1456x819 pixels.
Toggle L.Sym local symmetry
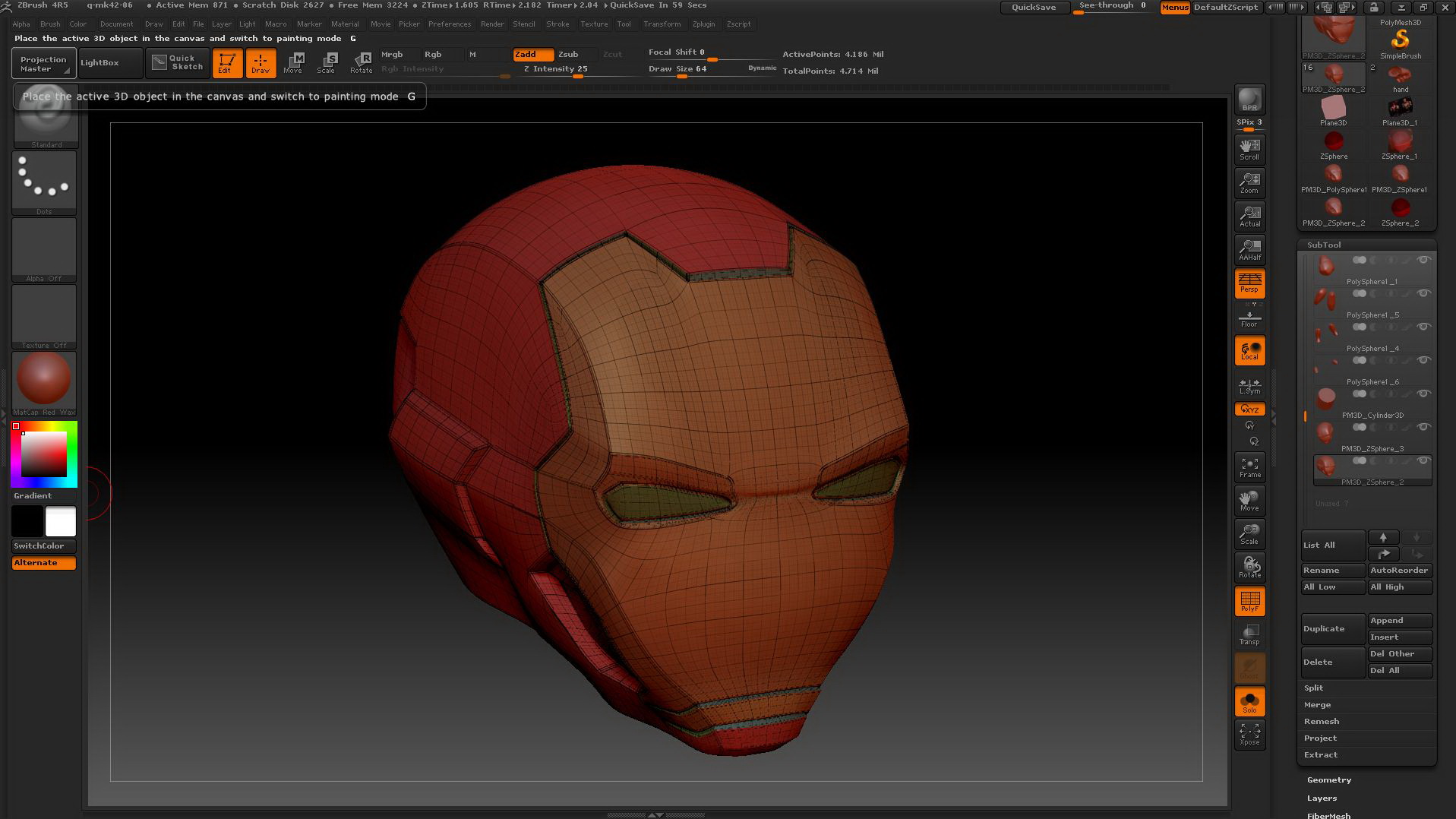click(1249, 387)
